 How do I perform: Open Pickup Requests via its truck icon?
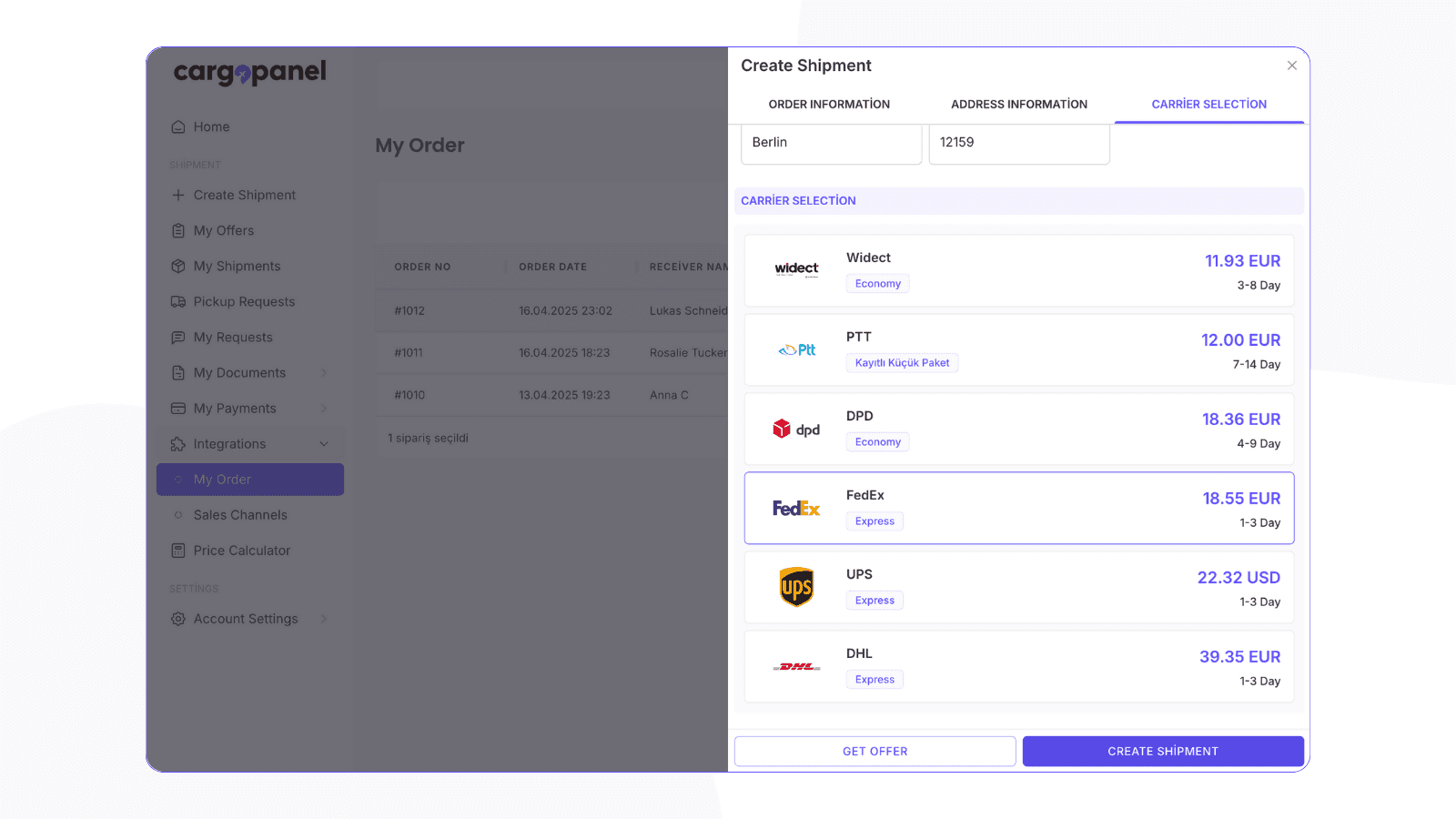(x=178, y=301)
